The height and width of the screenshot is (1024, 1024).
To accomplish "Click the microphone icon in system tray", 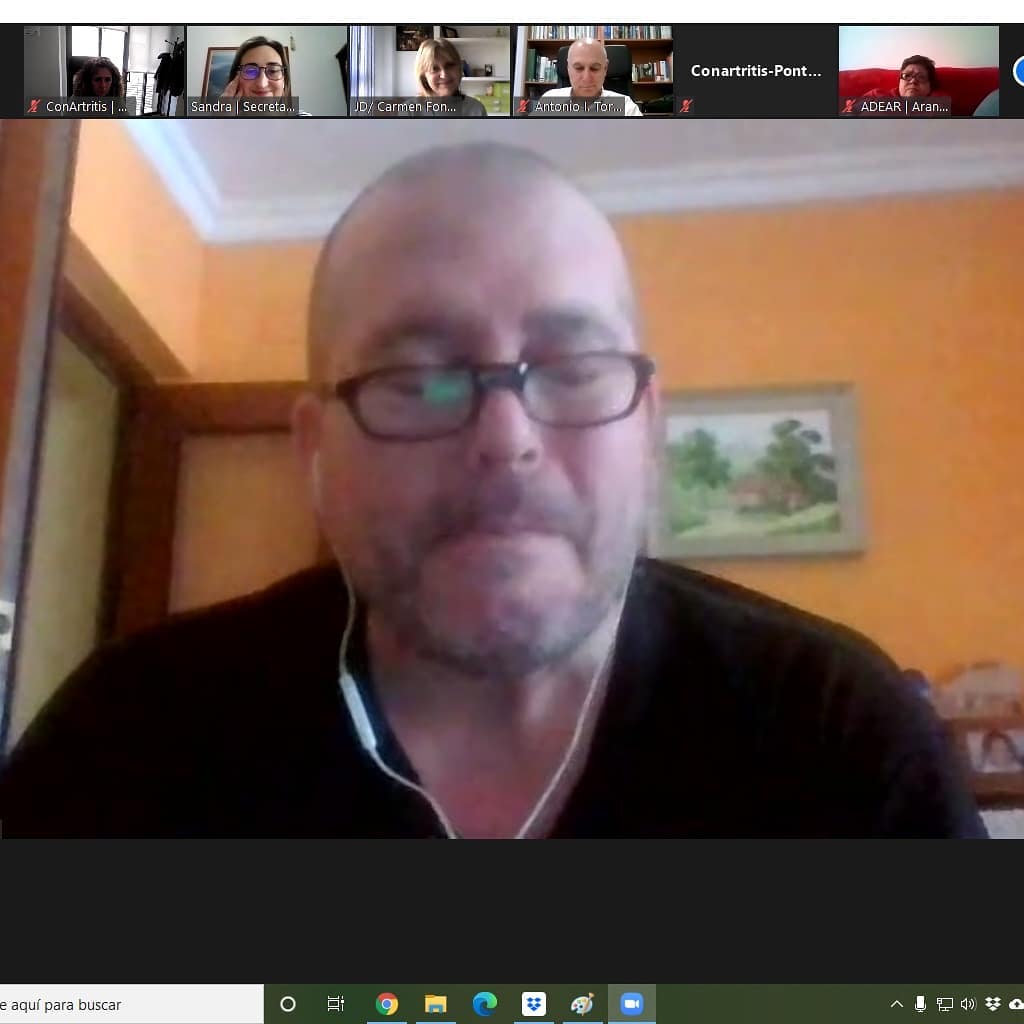I will (x=920, y=1004).
